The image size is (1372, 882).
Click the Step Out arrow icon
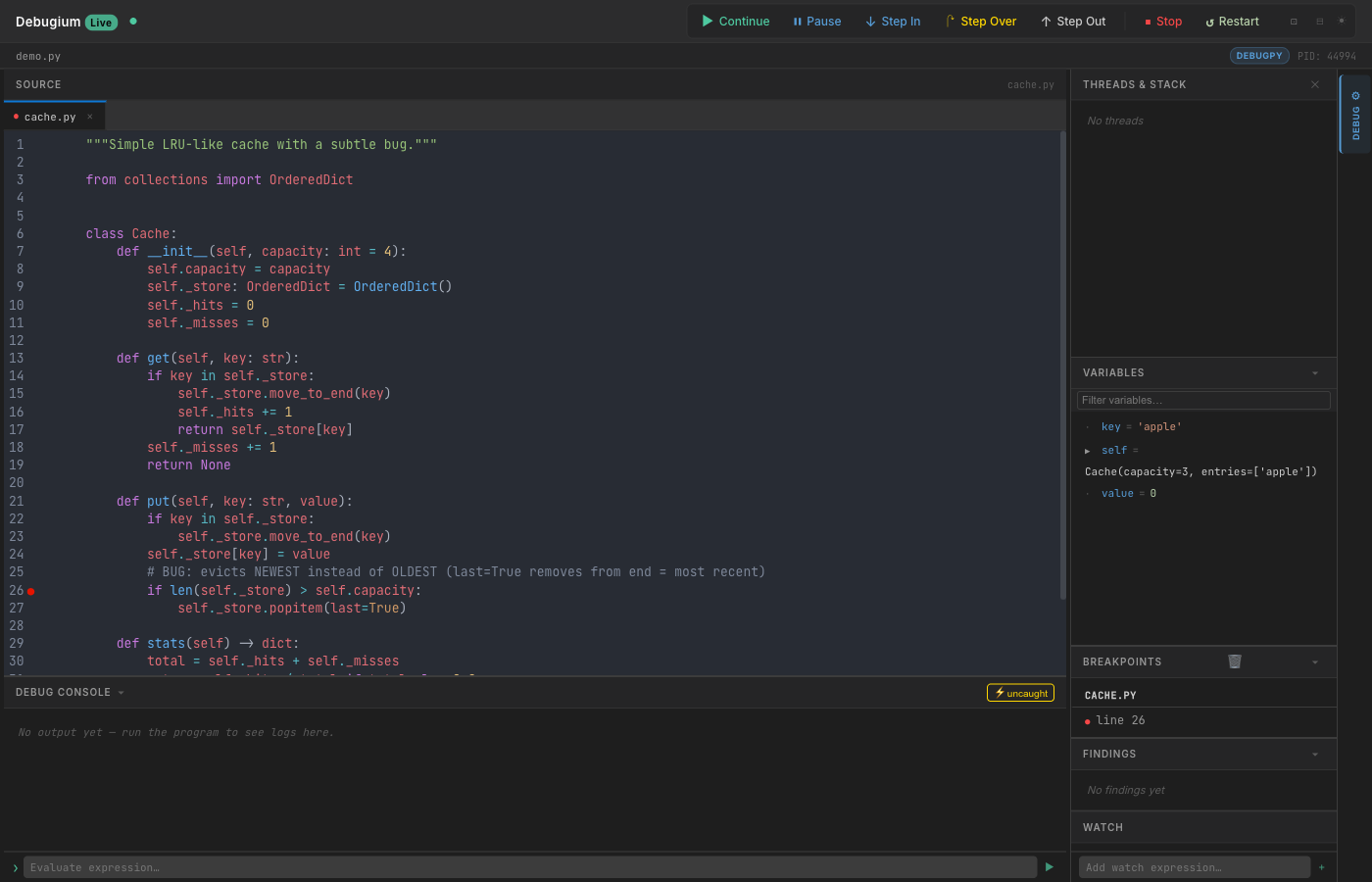pyautogui.click(x=1044, y=21)
